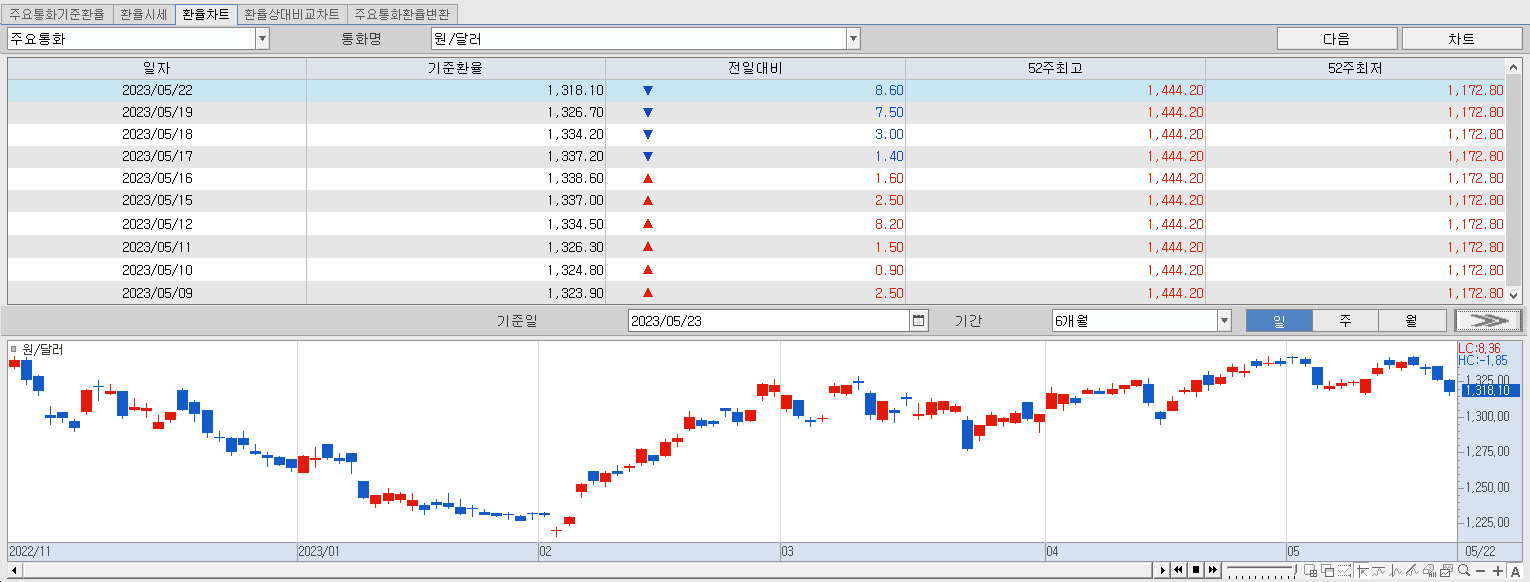1530x582 pixels.
Task: Click the stop square chart button
Action: [x=1196, y=570]
